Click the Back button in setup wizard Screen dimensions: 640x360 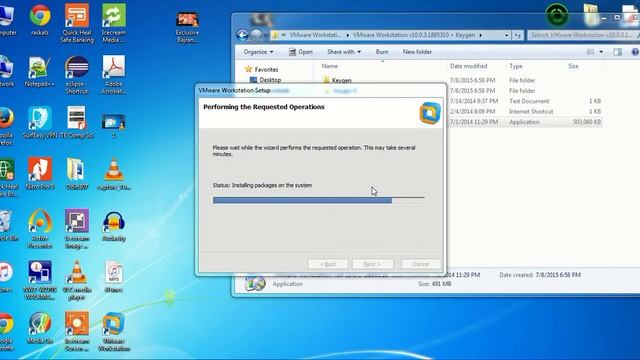point(328,264)
